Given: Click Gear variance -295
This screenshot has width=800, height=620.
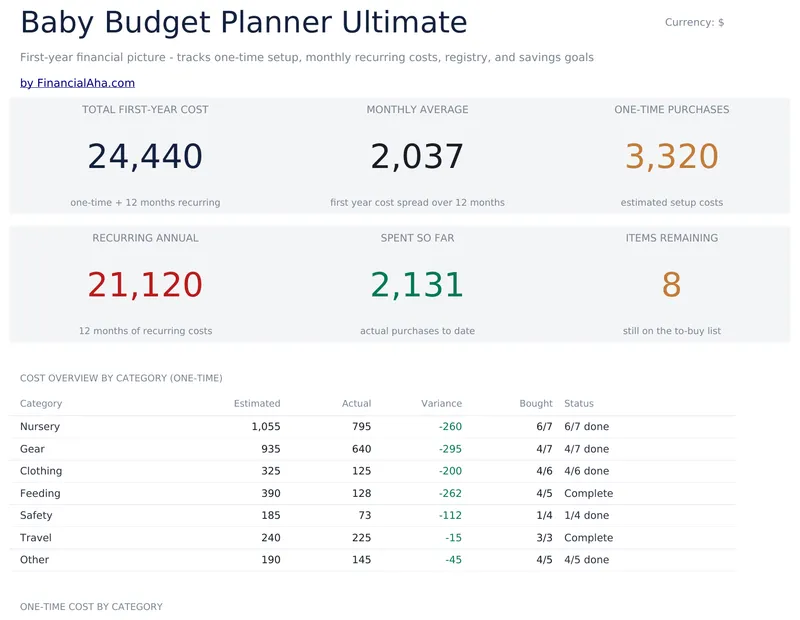Looking at the screenshot, I should click(451, 449).
